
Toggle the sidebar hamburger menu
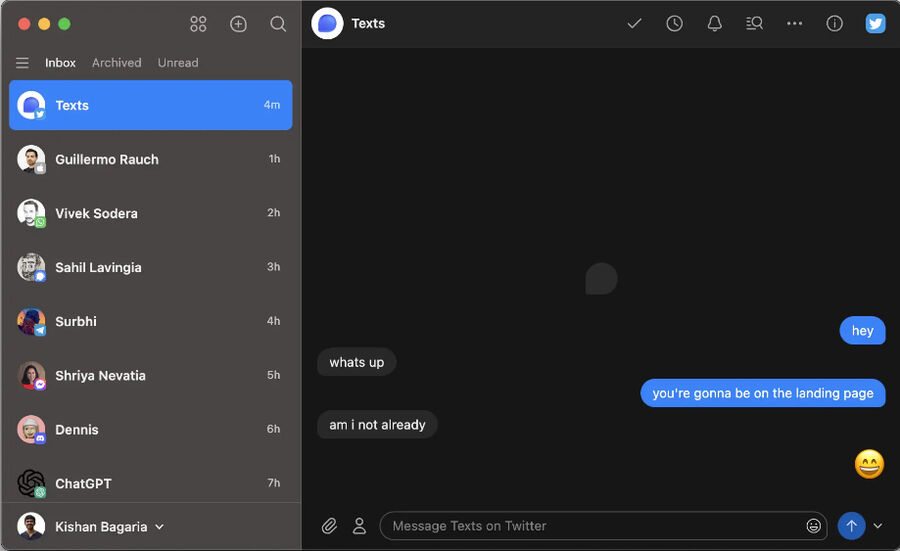point(22,63)
